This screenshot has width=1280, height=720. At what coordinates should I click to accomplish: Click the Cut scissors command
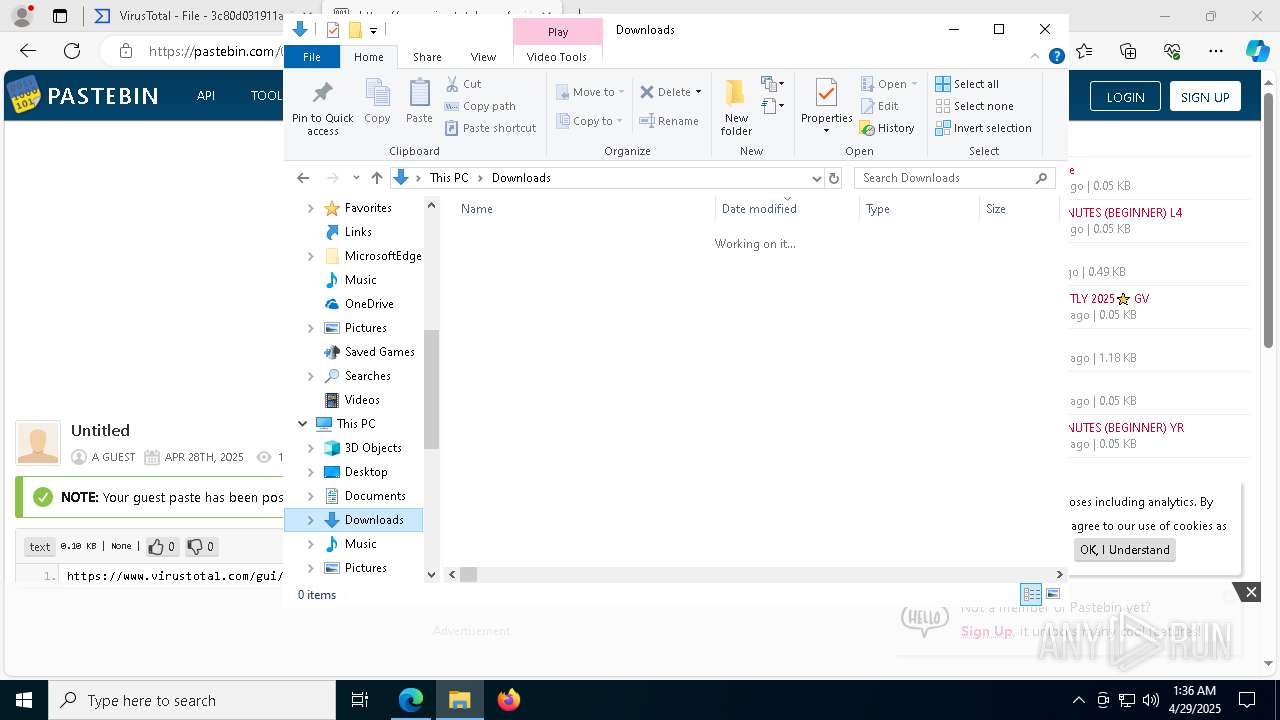[x=463, y=84]
